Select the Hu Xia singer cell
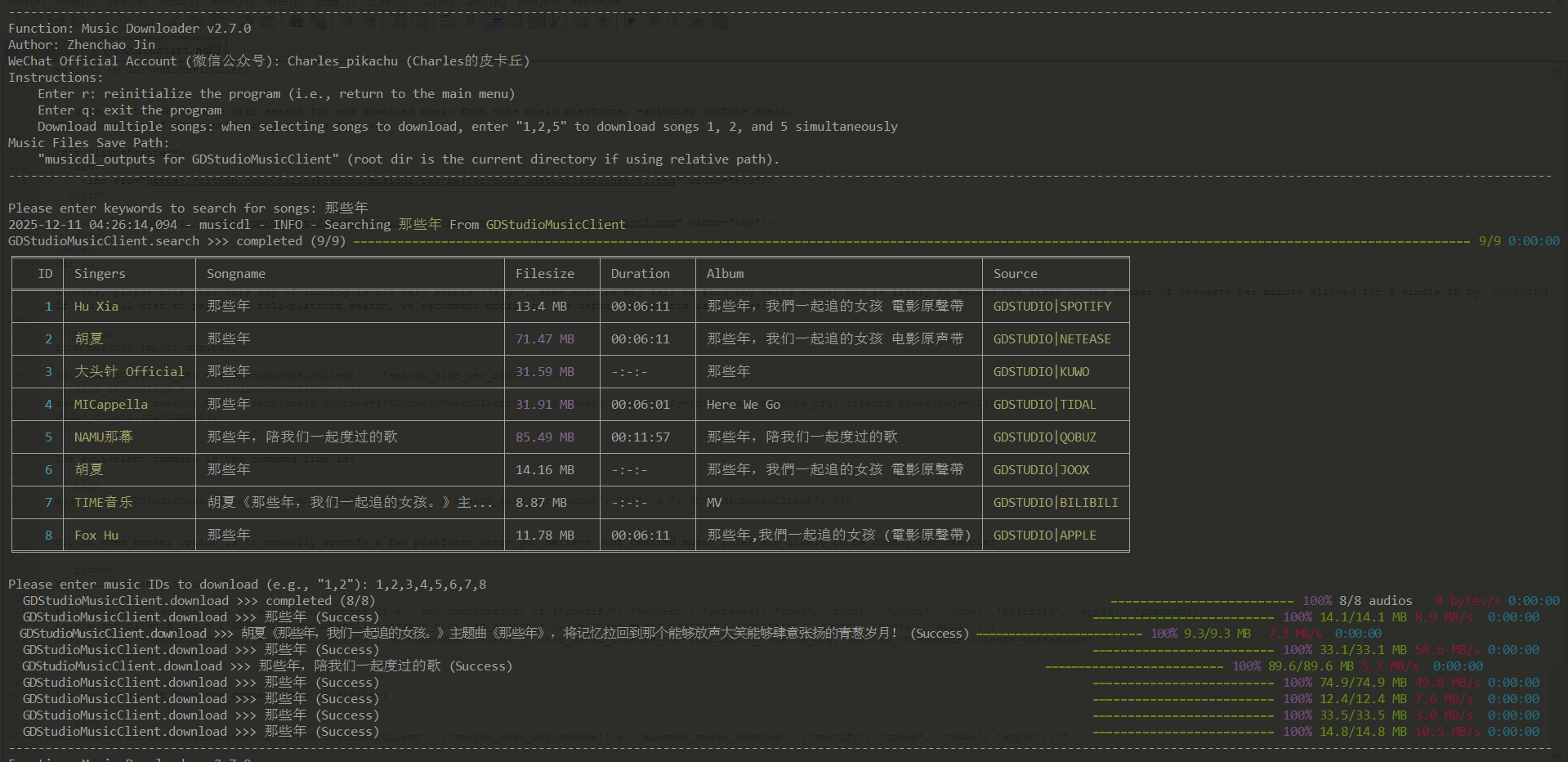This screenshot has height=762, width=1568. pyautogui.click(x=96, y=307)
